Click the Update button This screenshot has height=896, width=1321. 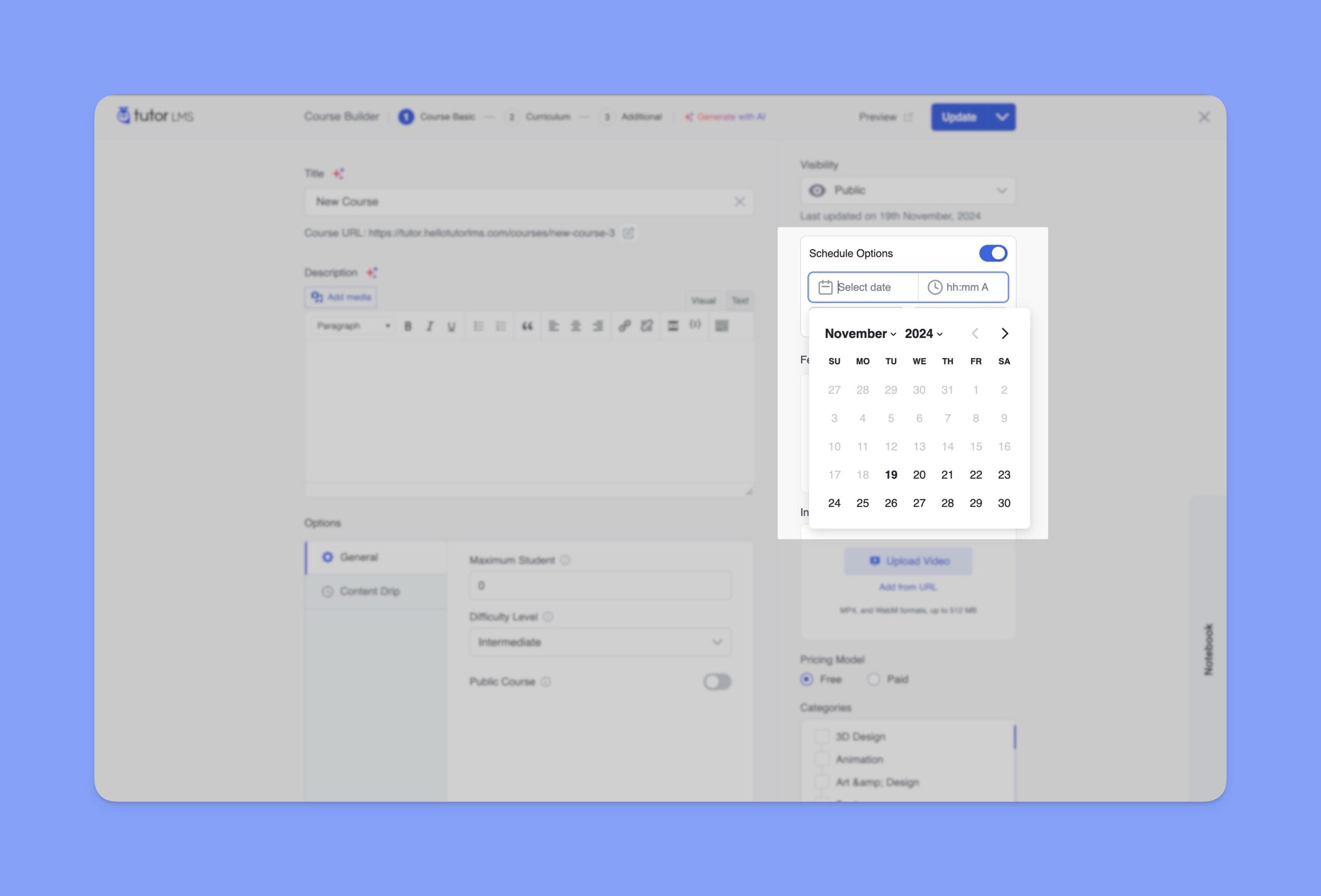958,117
